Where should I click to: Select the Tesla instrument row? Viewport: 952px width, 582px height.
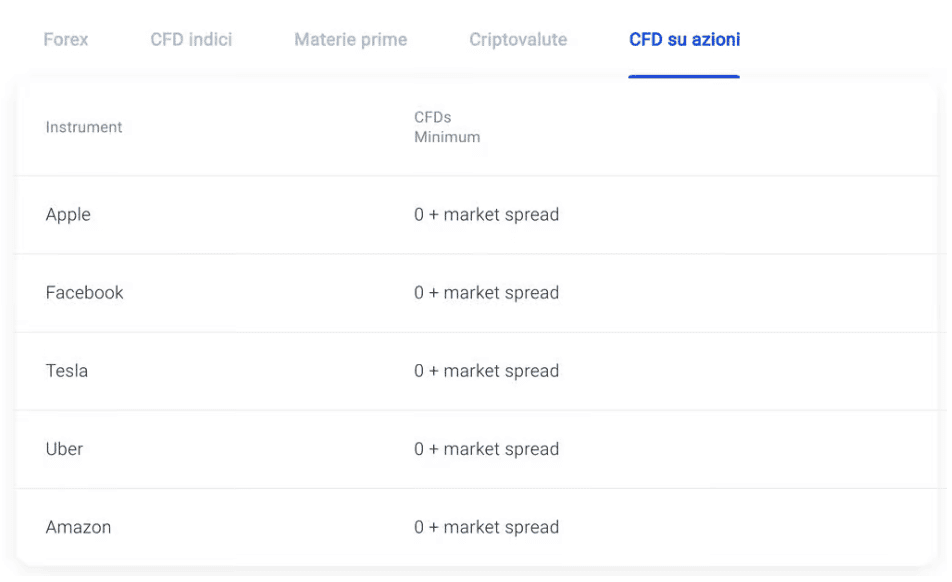(477, 371)
